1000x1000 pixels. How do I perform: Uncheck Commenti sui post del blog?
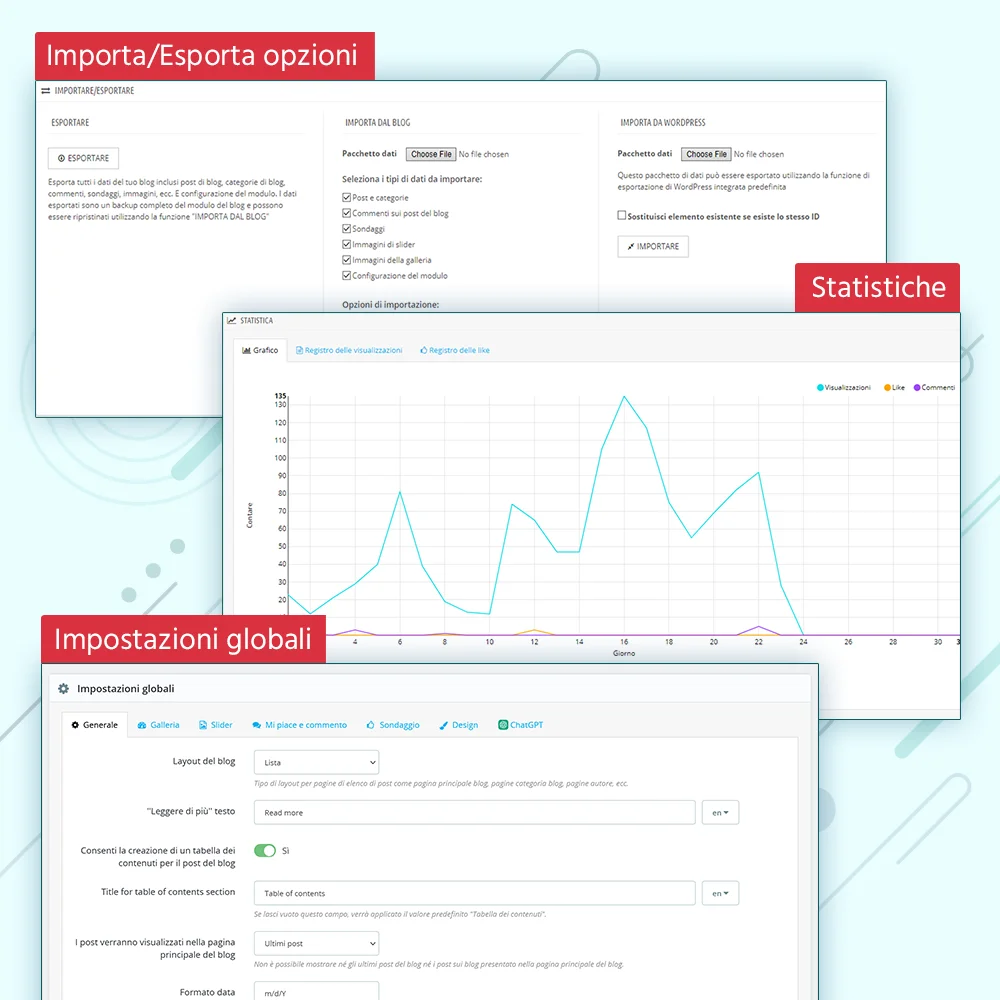pos(346,213)
